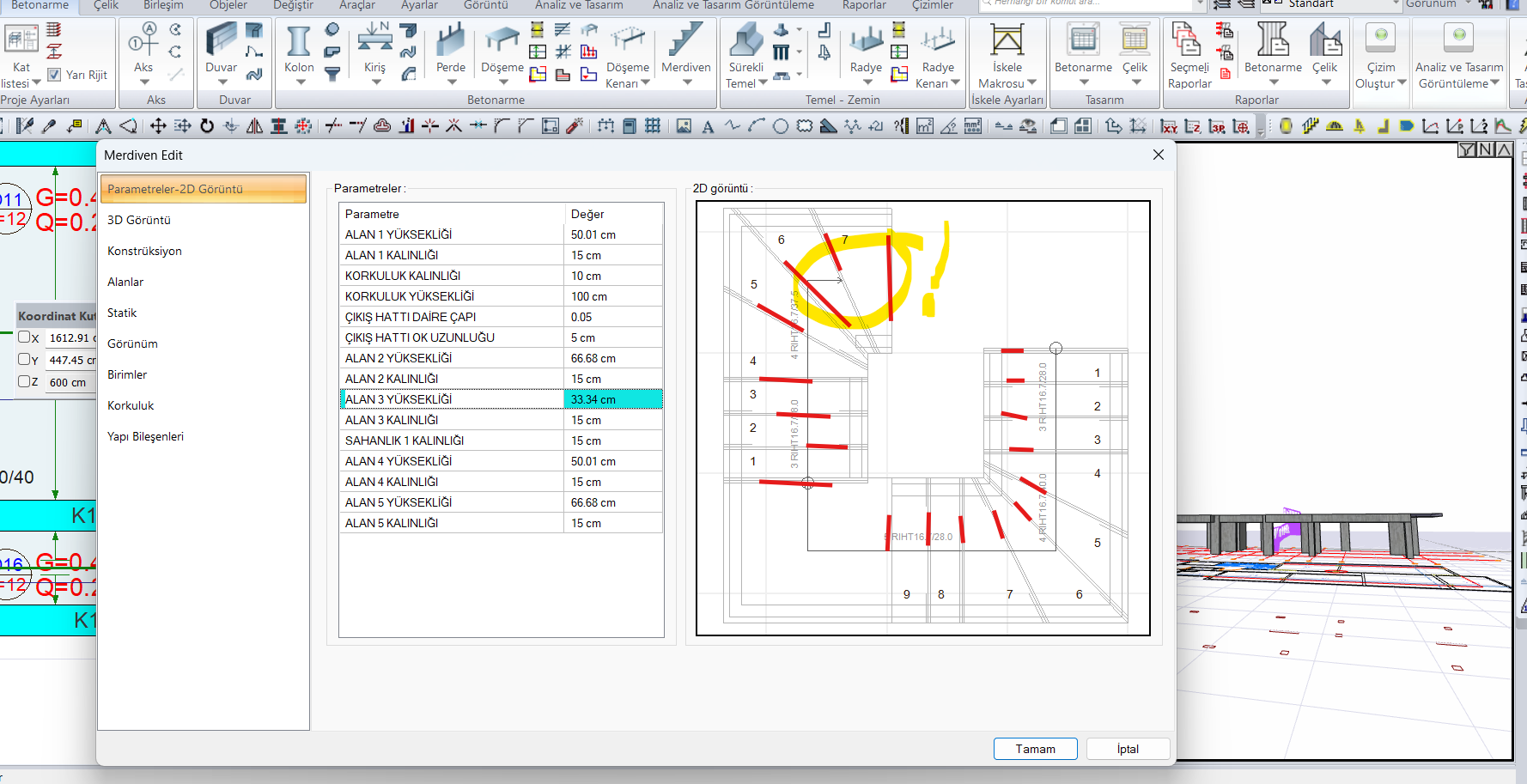This screenshot has width=1527, height=784.
Task: Click the Perde shear wall icon
Action: coord(450,40)
